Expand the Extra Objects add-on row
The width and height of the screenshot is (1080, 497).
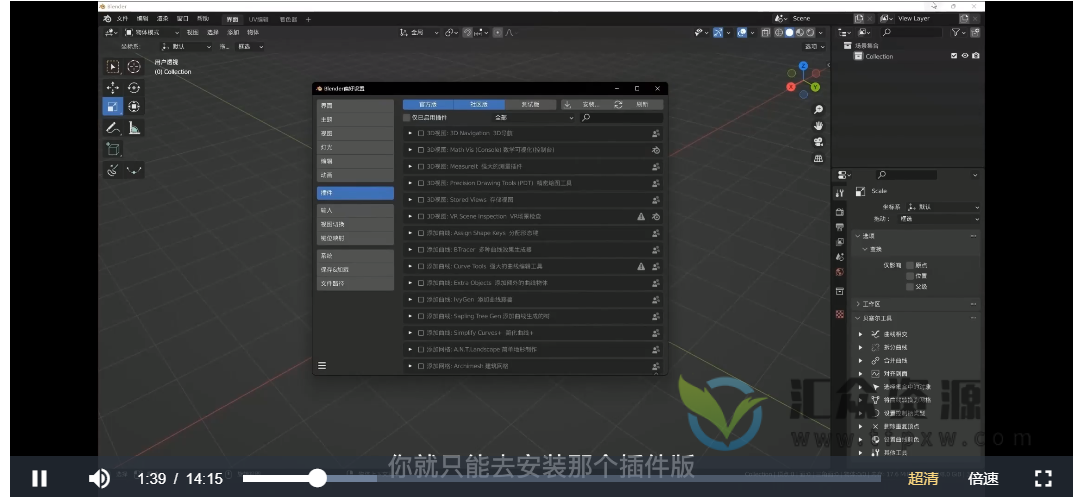411,283
